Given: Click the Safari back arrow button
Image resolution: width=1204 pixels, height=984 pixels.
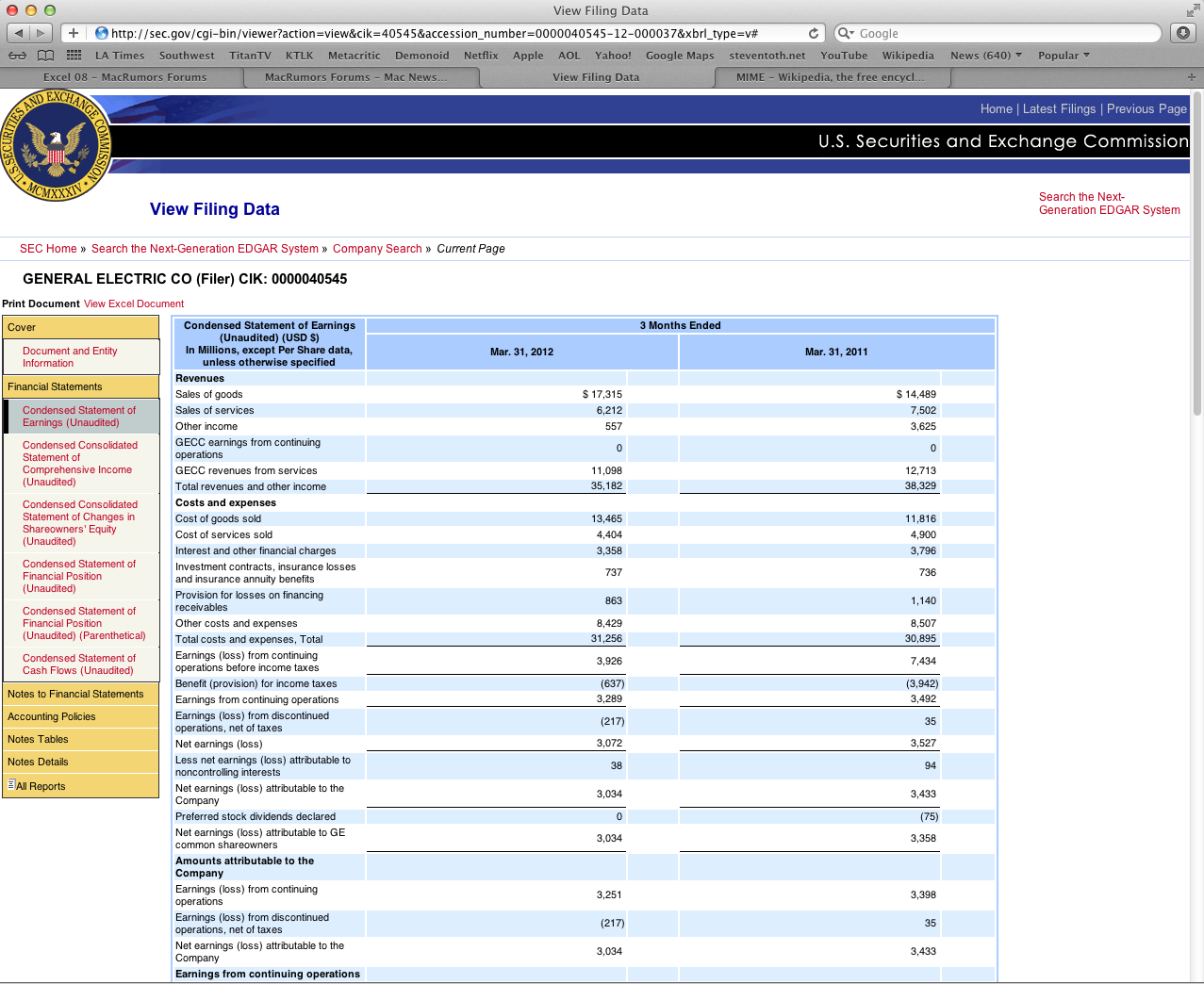Looking at the screenshot, I should tap(18, 33).
